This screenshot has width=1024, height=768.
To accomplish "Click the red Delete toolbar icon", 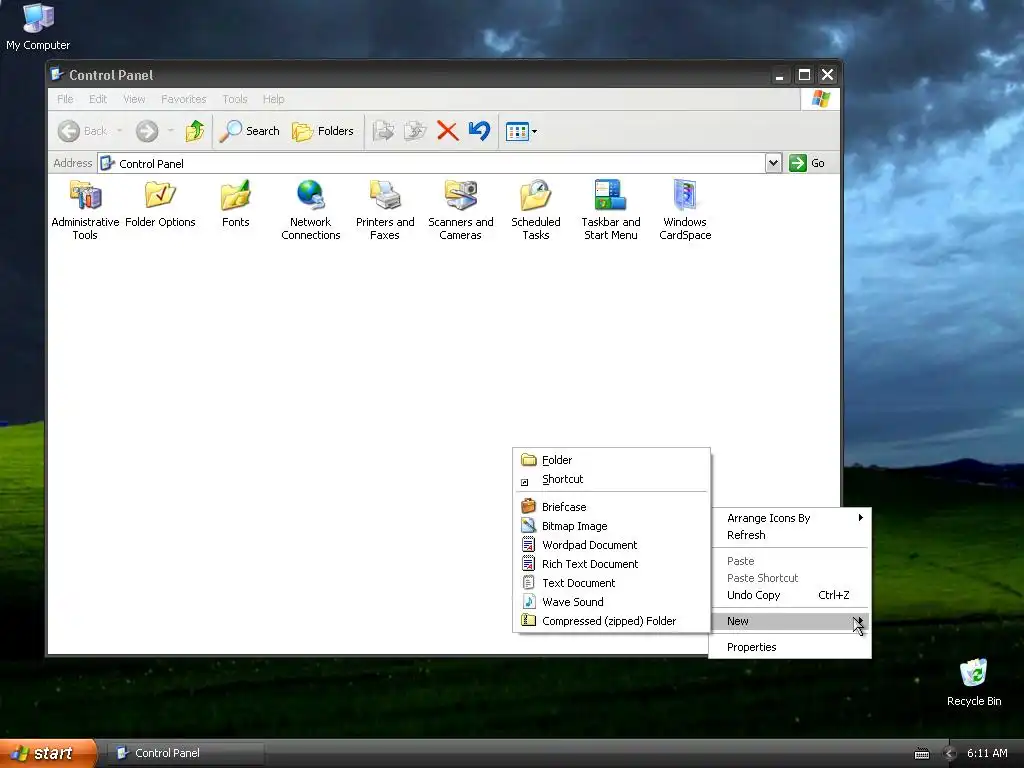I will coord(447,131).
